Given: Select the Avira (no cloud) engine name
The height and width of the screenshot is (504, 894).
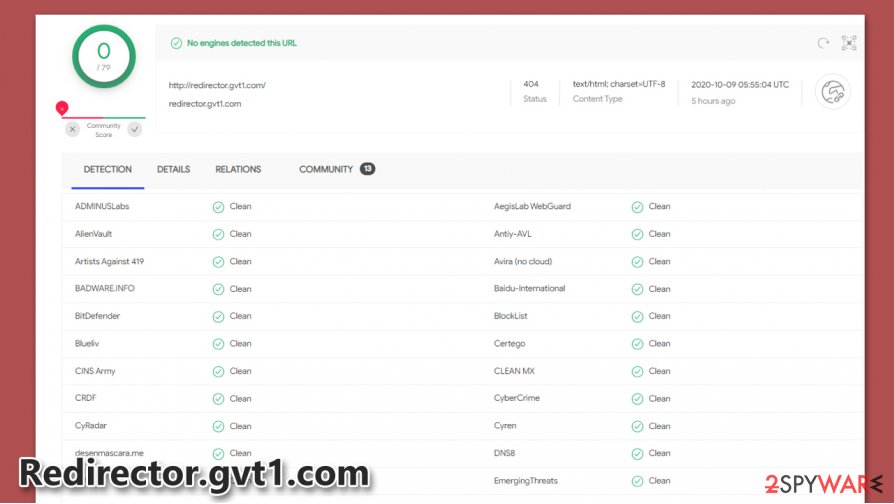Looking at the screenshot, I should [x=523, y=261].
